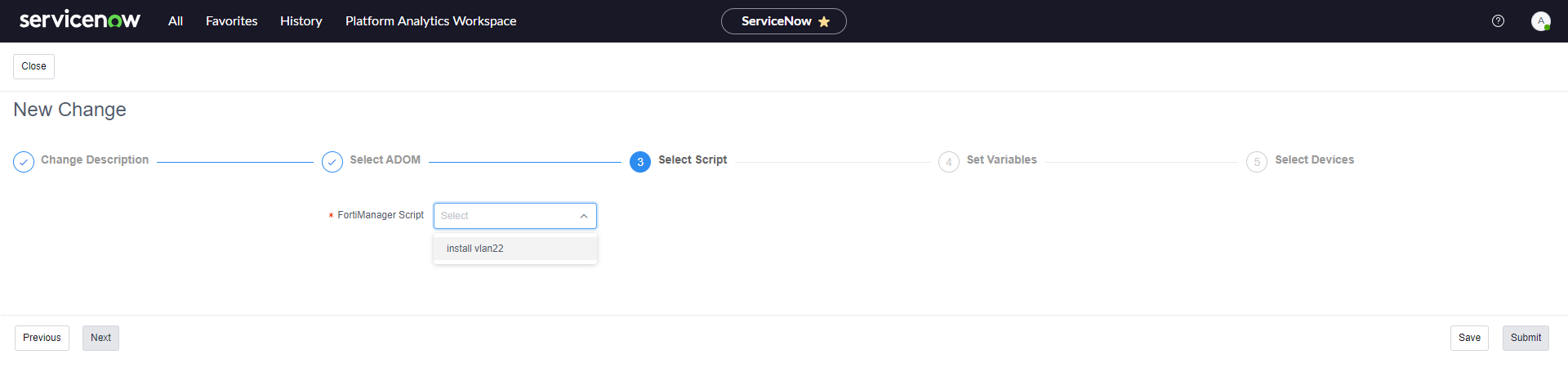Advance with the Next button

[100, 338]
